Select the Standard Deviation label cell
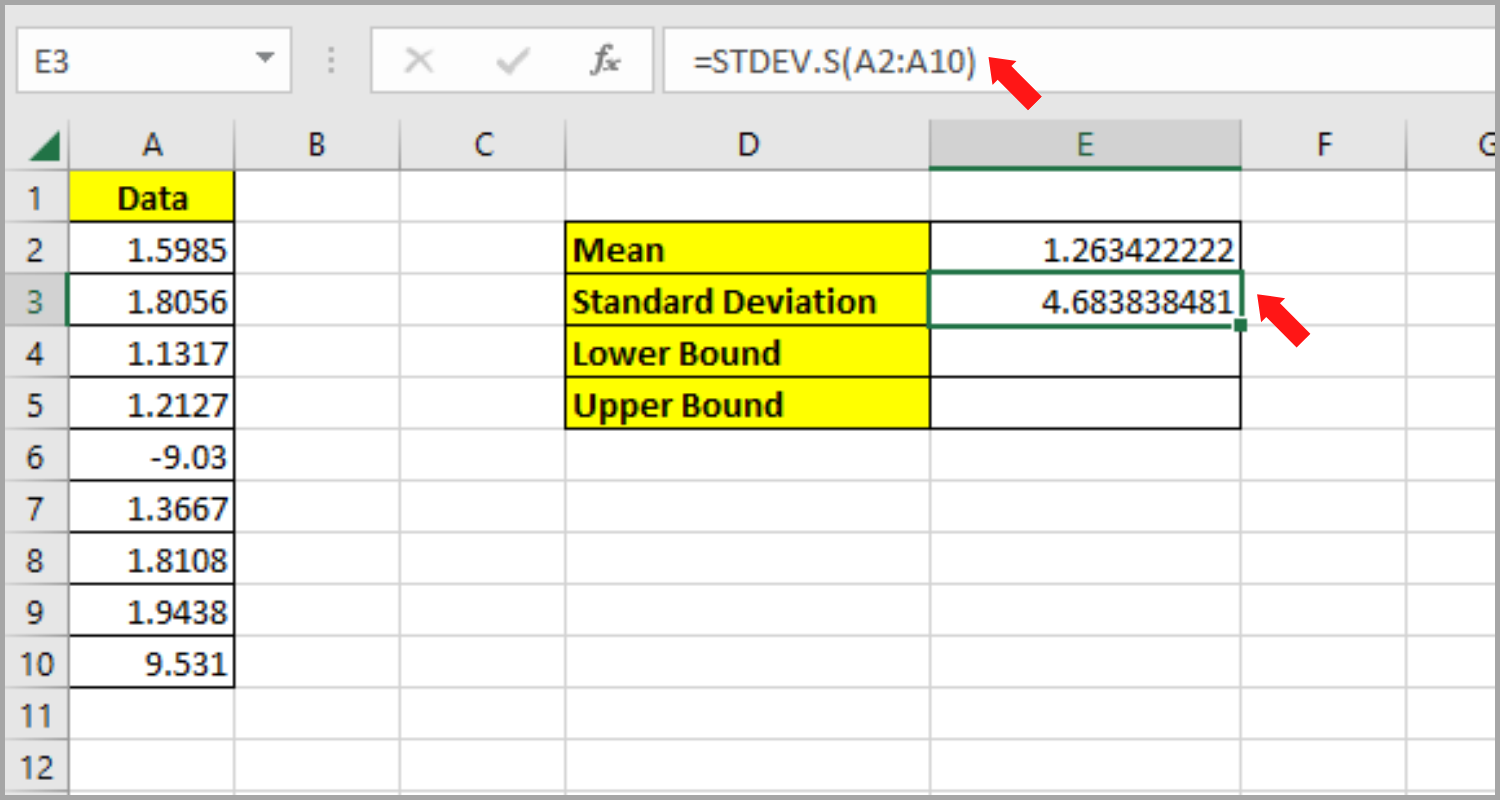The image size is (1500, 800). [x=747, y=301]
